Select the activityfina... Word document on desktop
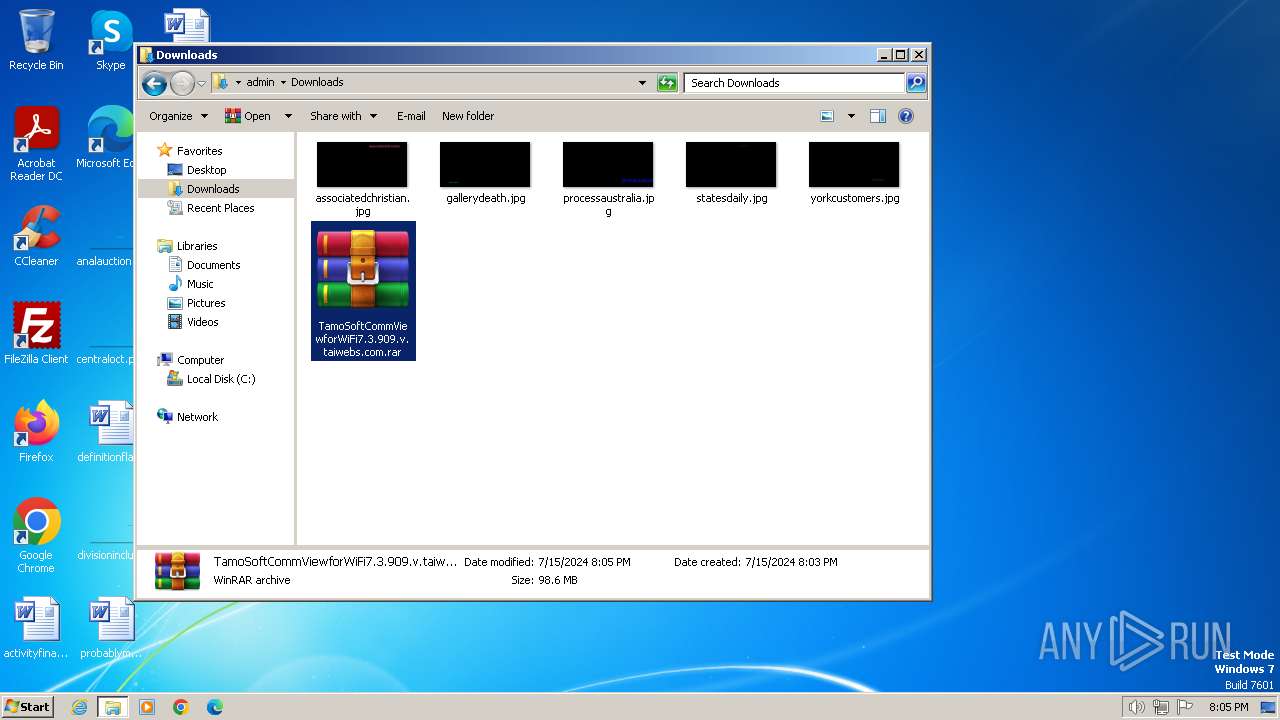Viewport: 1280px width, 720px height. pos(36,629)
